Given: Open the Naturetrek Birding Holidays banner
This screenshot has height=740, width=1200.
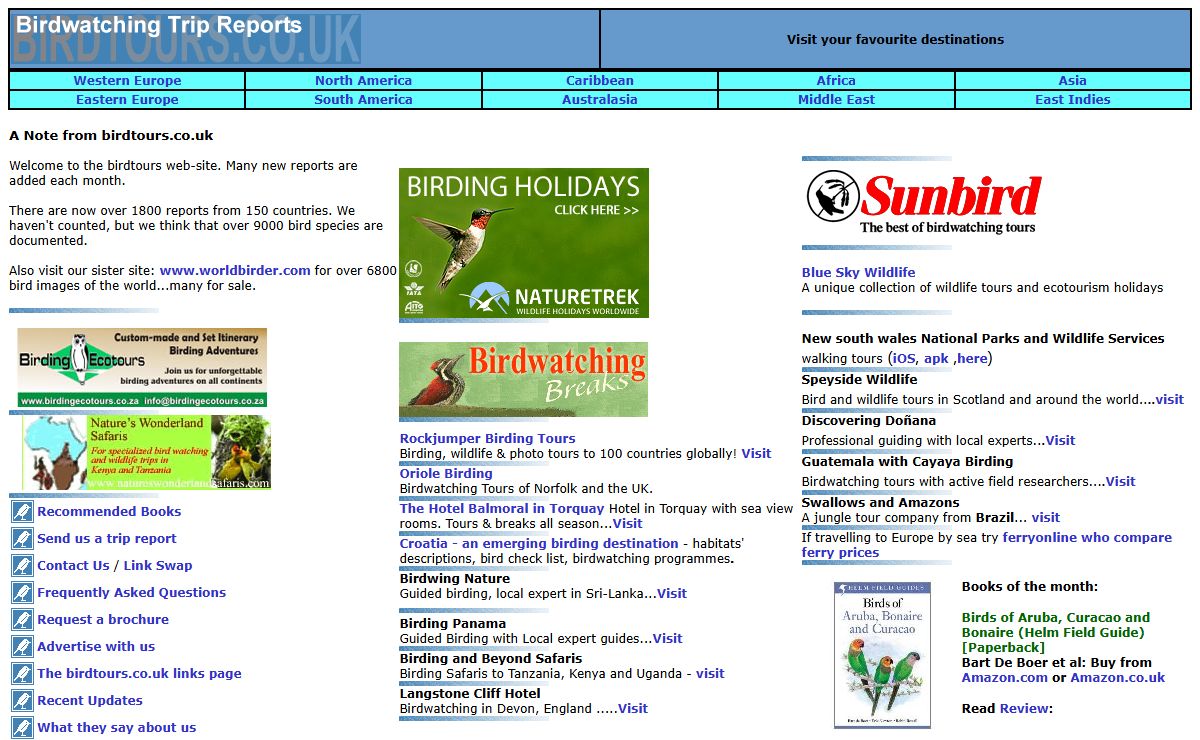Looking at the screenshot, I should tap(524, 243).
